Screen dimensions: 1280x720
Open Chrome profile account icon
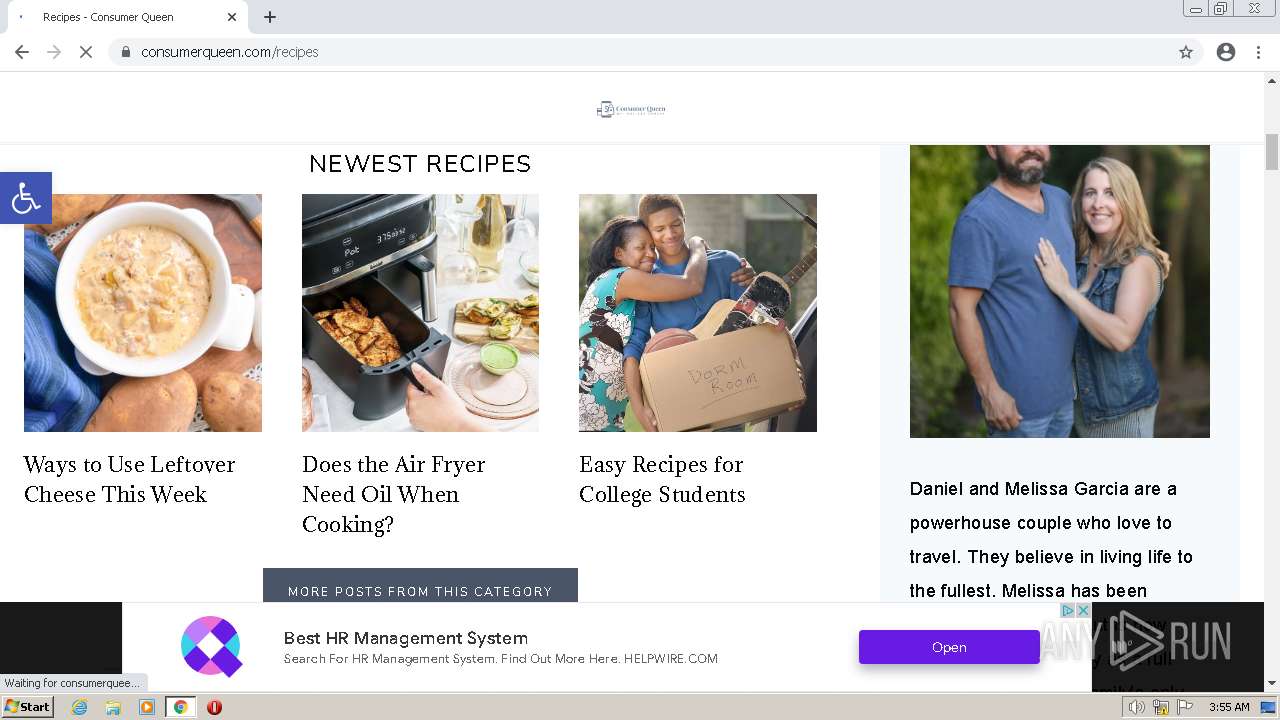[1226, 52]
